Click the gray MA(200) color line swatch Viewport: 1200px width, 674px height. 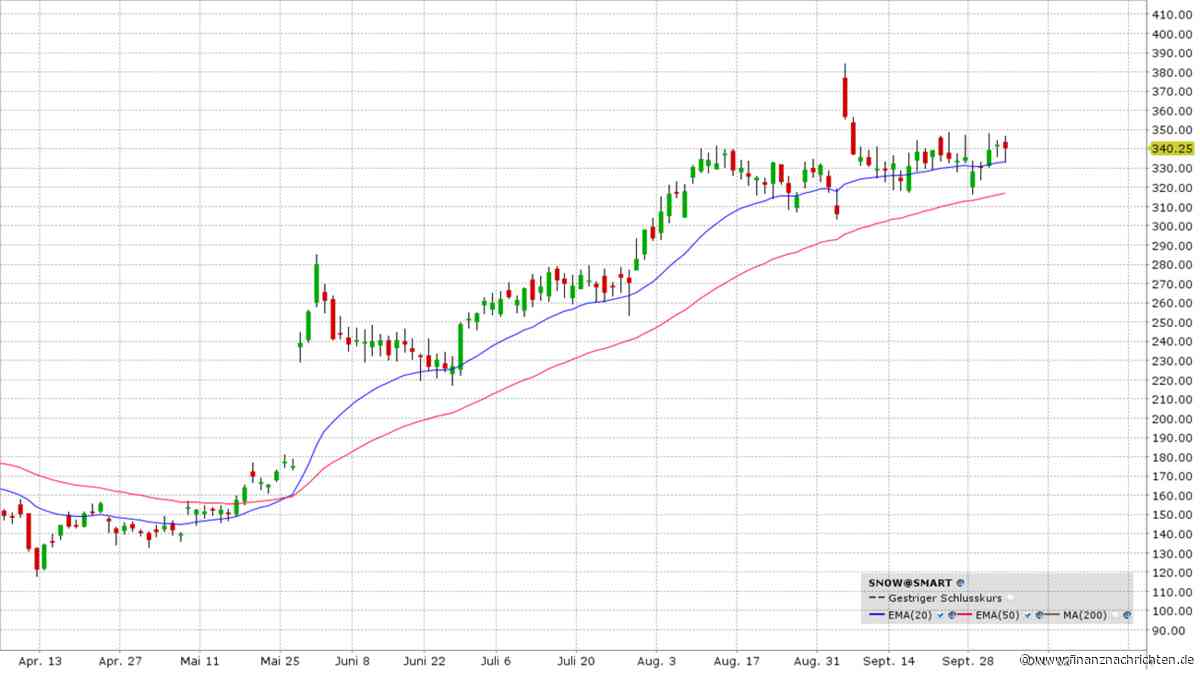[x=1050, y=615]
